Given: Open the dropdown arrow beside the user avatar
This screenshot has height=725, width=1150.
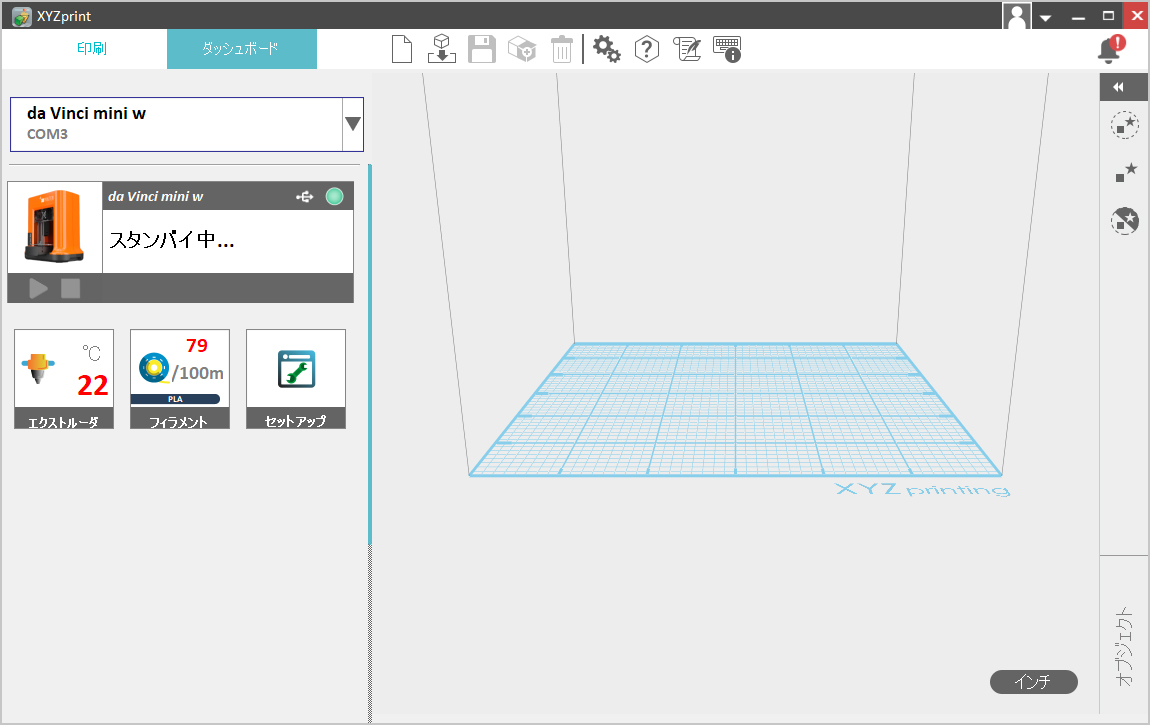Looking at the screenshot, I should pos(1045,17).
